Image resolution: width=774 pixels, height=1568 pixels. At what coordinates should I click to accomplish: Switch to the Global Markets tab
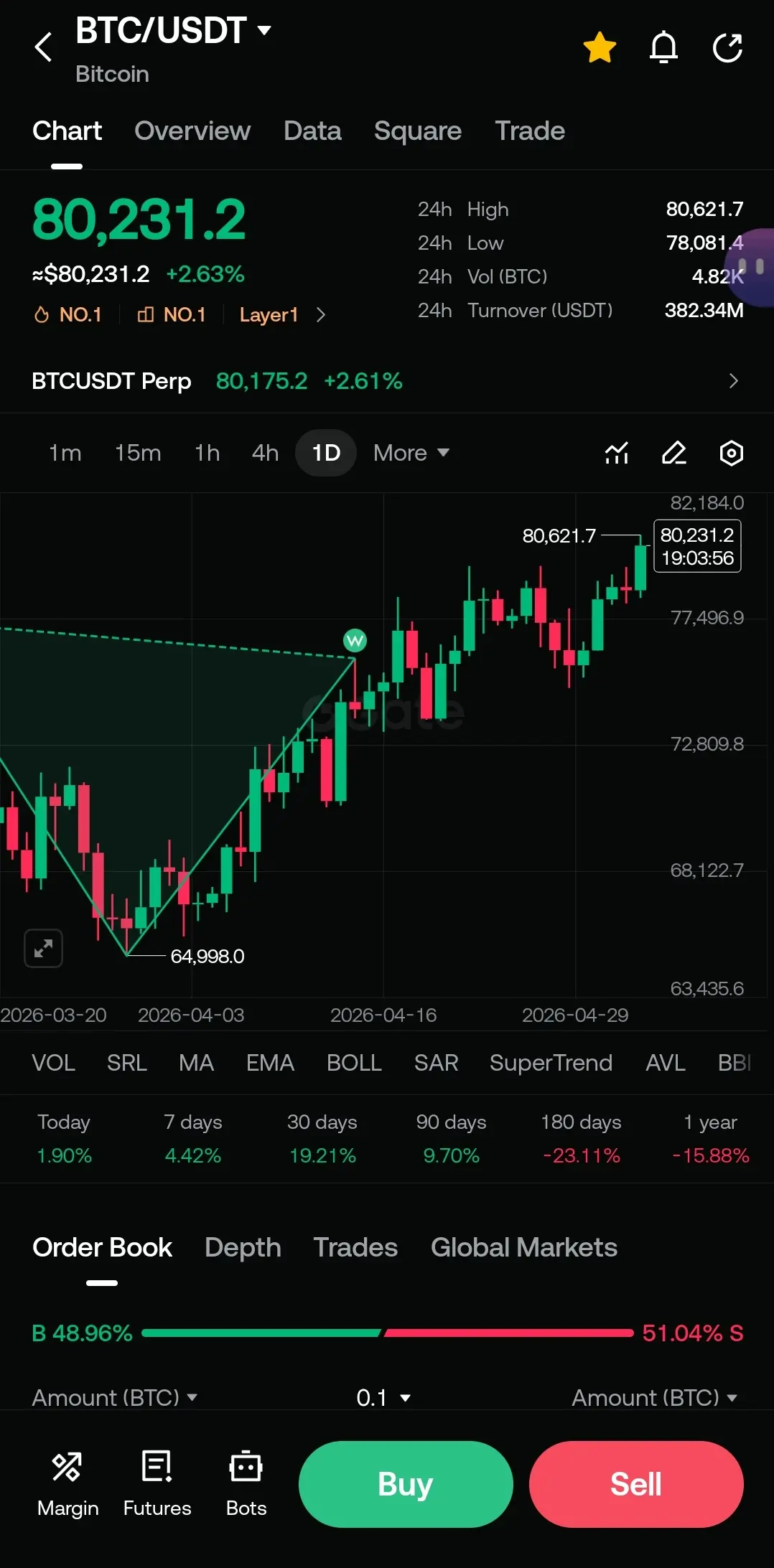pyautogui.click(x=524, y=1248)
